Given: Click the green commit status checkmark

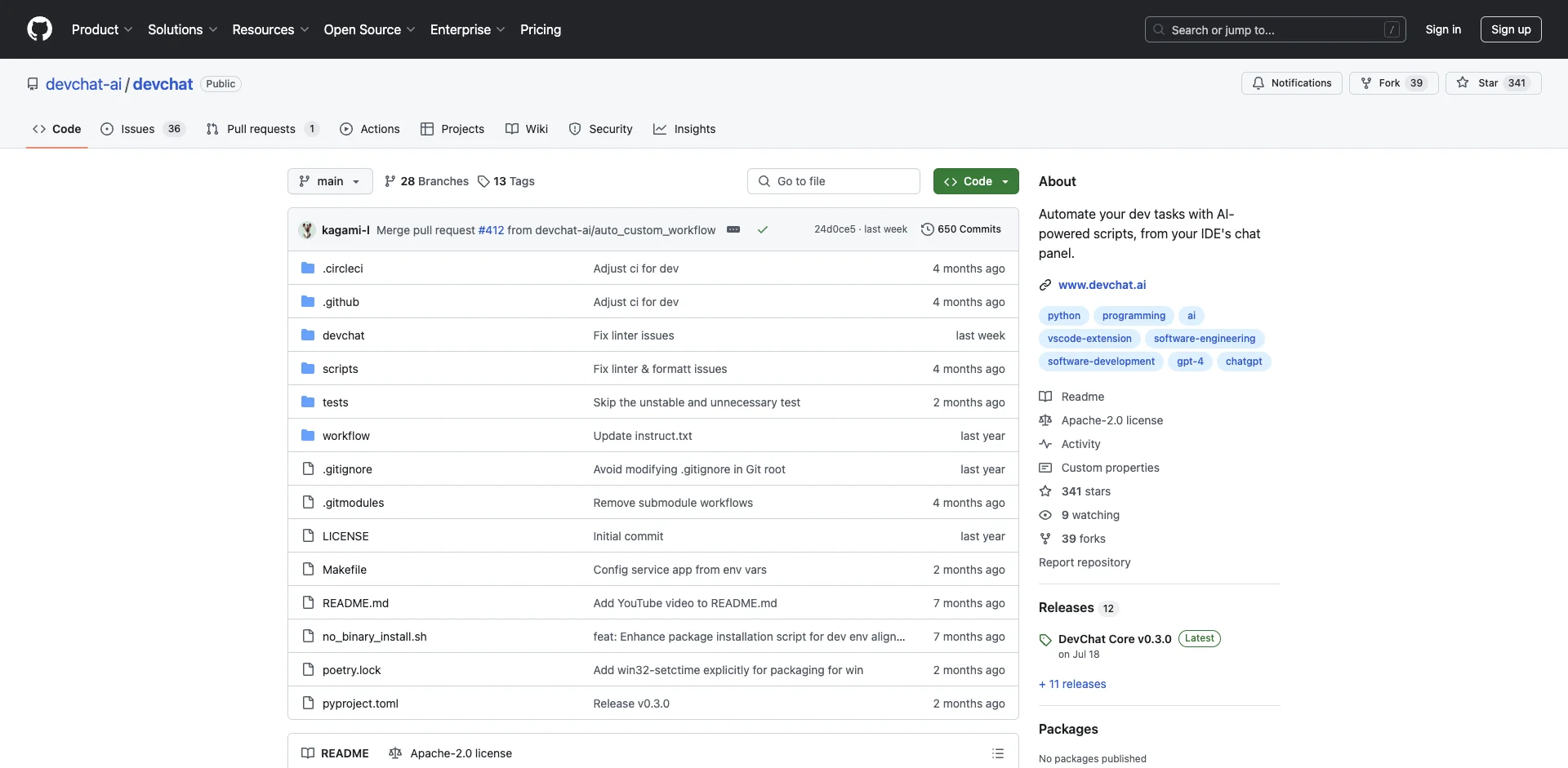Looking at the screenshot, I should point(763,230).
